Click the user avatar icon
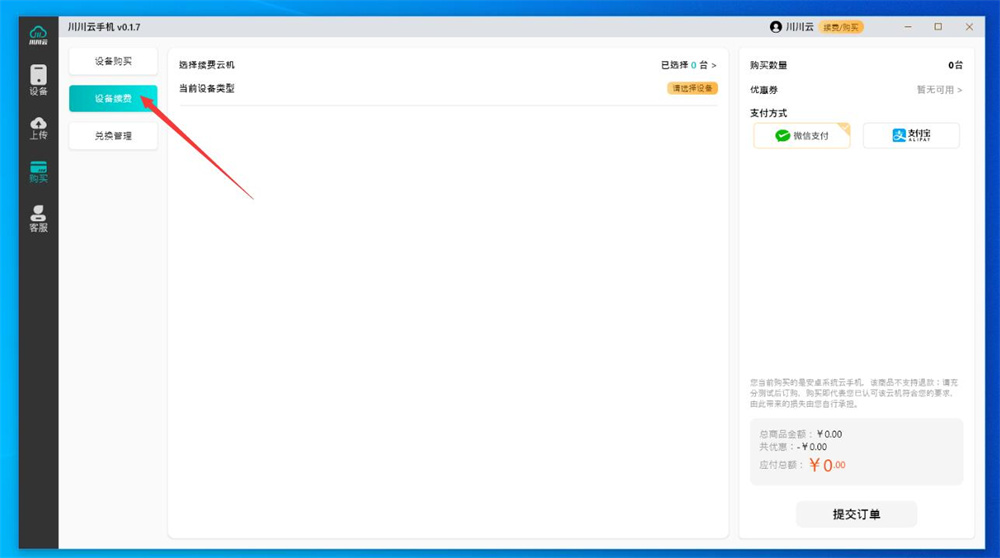This screenshot has width=1000, height=558. pyautogui.click(x=775, y=27)
